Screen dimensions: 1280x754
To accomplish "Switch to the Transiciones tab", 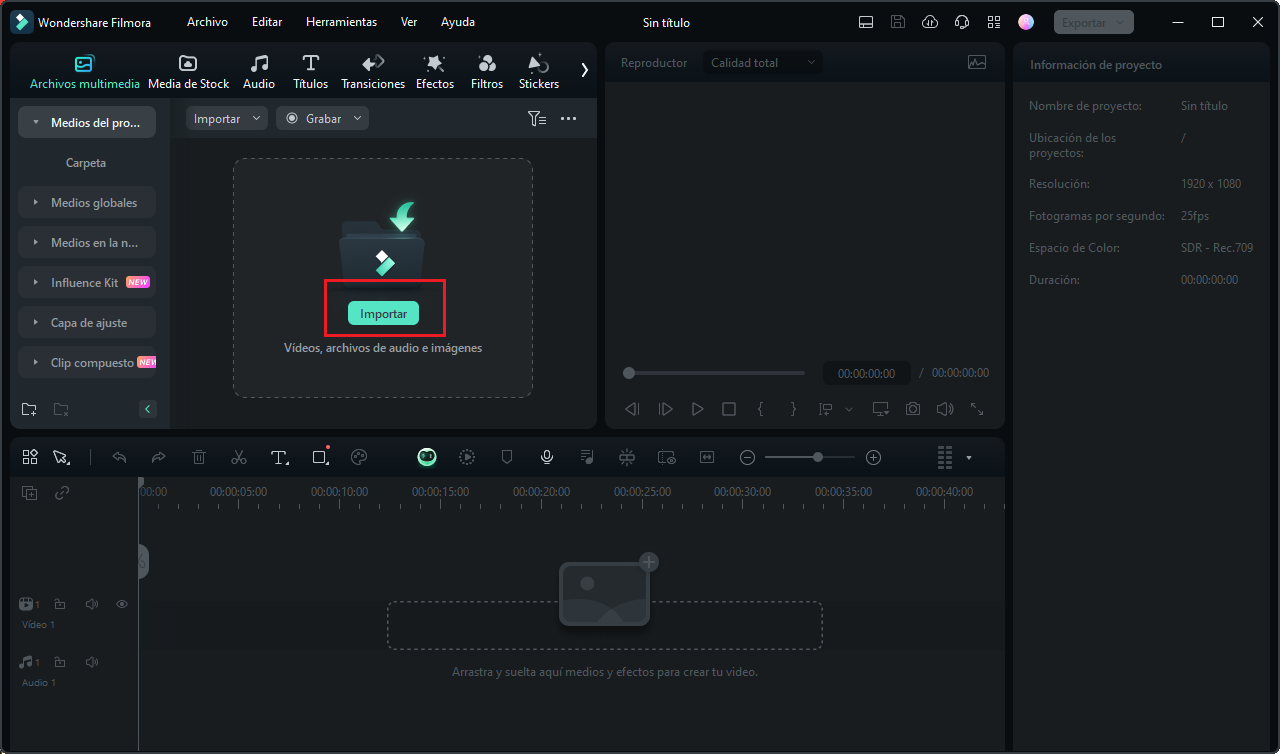I will [373, 72].
